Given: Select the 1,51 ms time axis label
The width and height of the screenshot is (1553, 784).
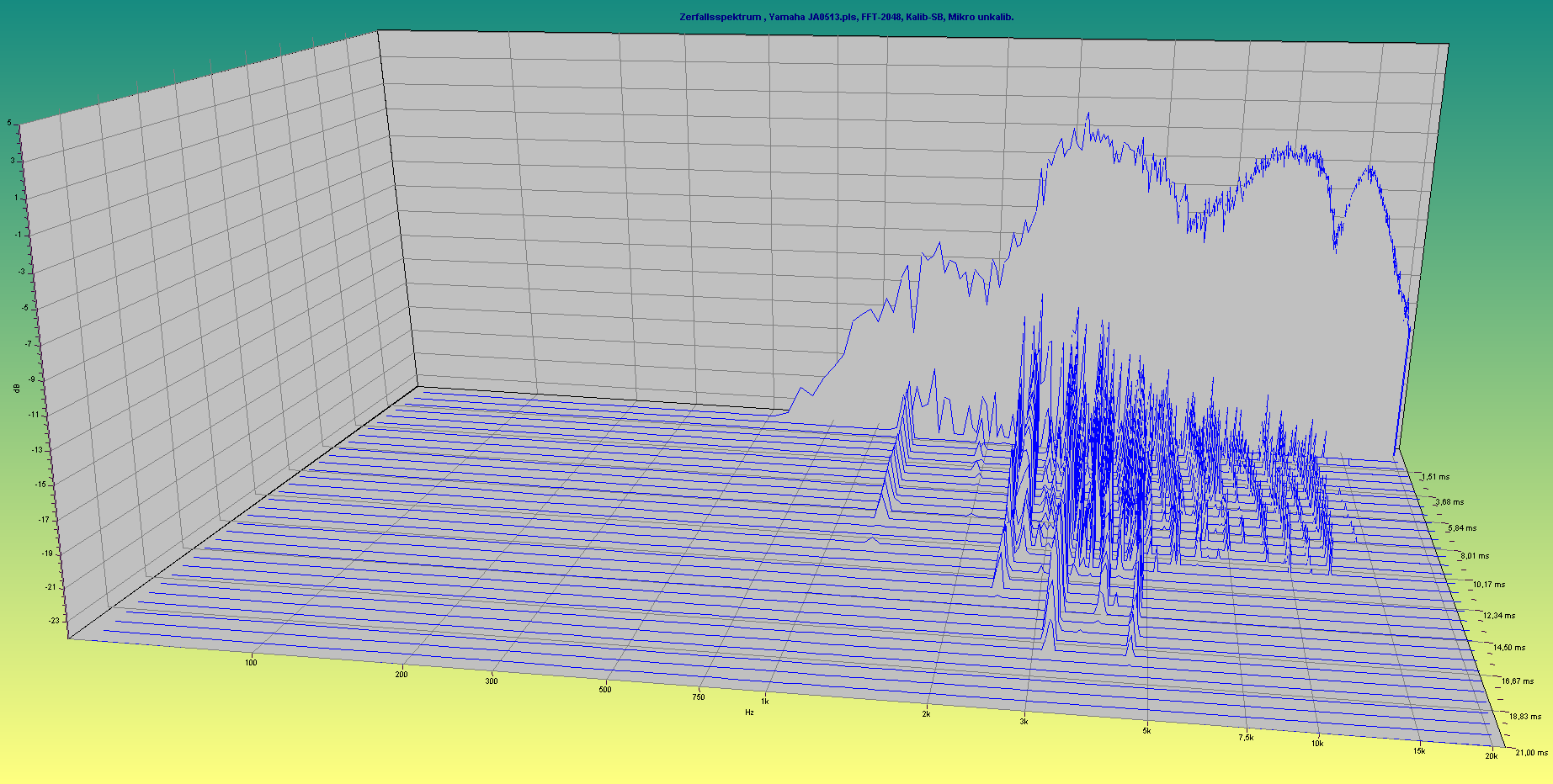Looking at the screenshot, I should (x=1435, y=477).
